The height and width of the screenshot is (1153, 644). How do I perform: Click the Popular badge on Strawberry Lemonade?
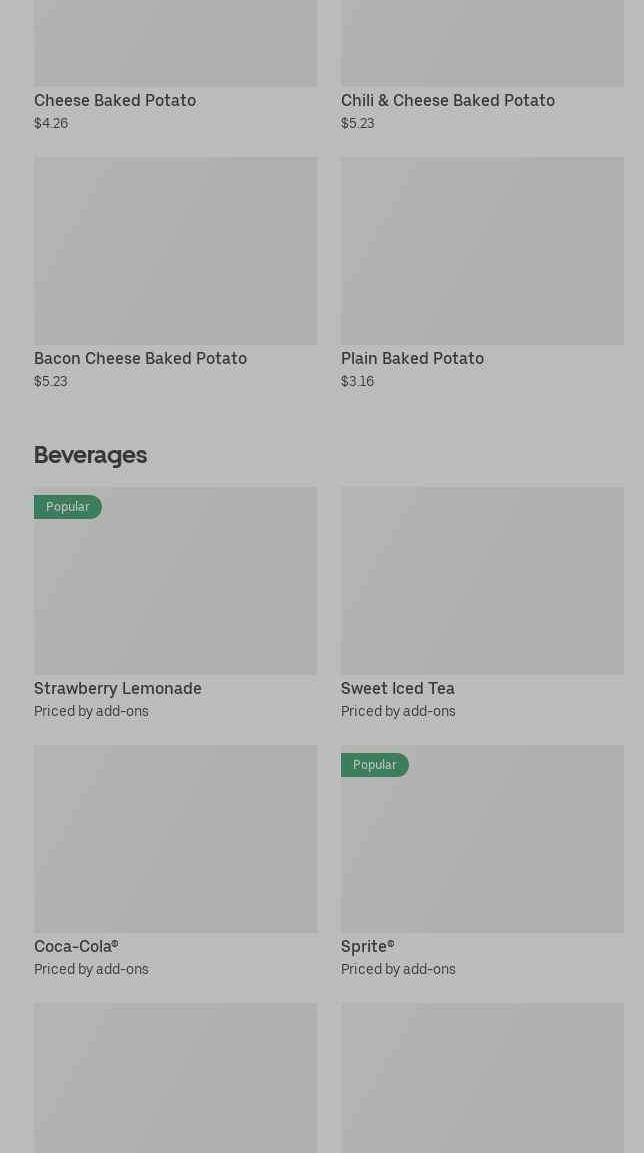pos(68,507)
